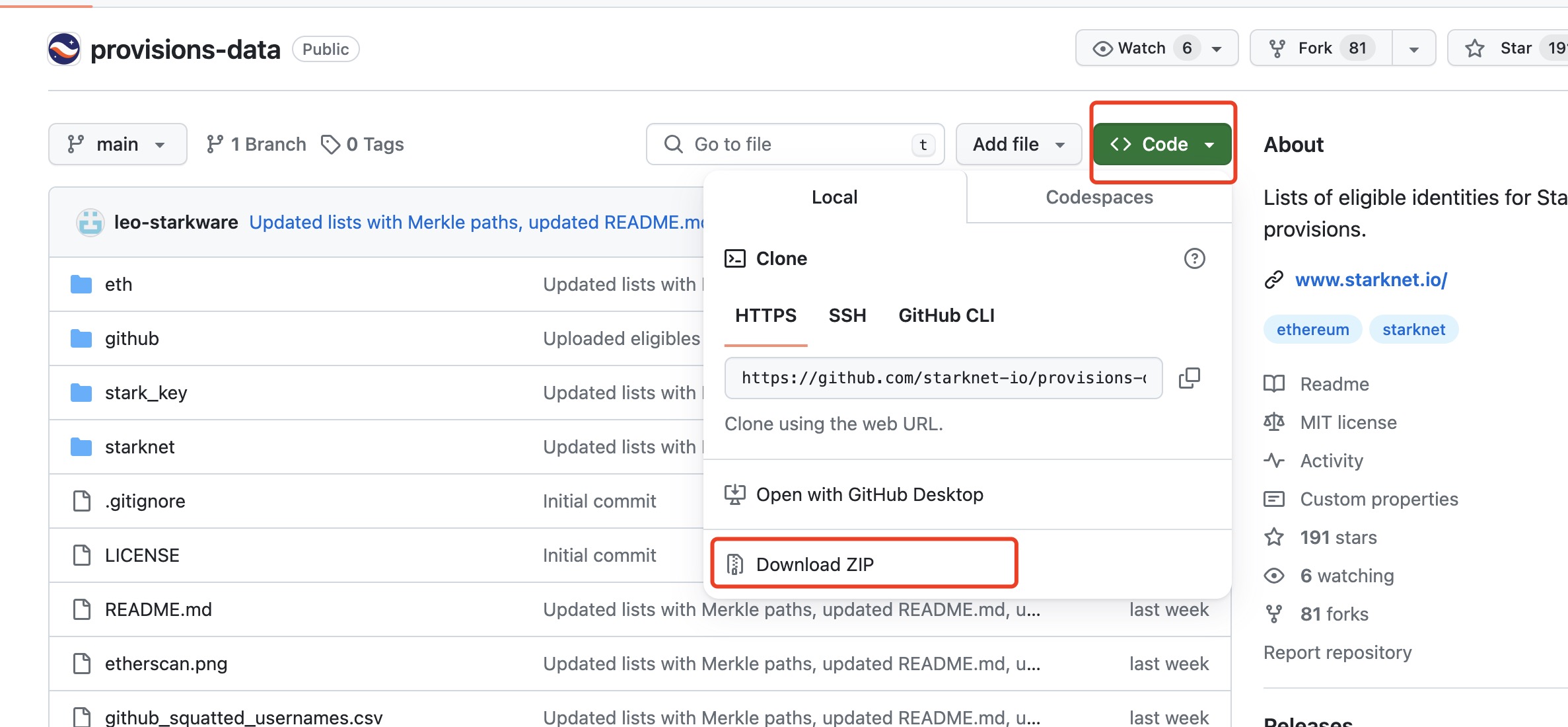Open the 0 Tags link
The width and height of the screenshot is (1568, 727).
coord(362,144)
